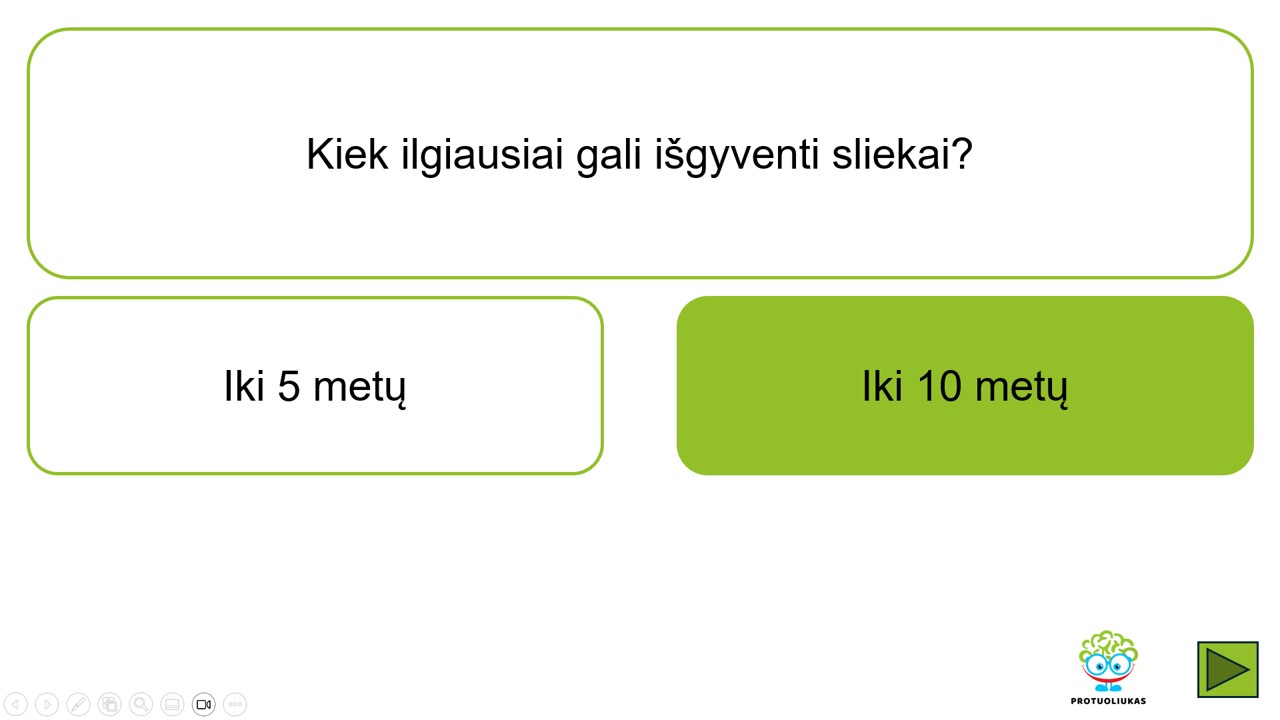Click the green play next button

(x=1228, y=670)
